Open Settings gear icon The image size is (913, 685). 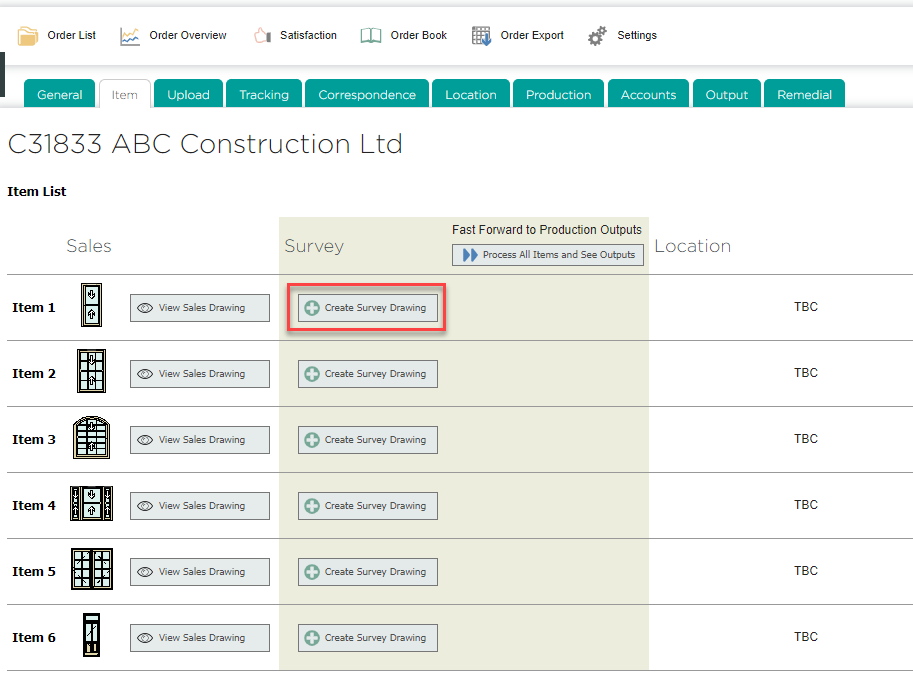pos(598,36)
